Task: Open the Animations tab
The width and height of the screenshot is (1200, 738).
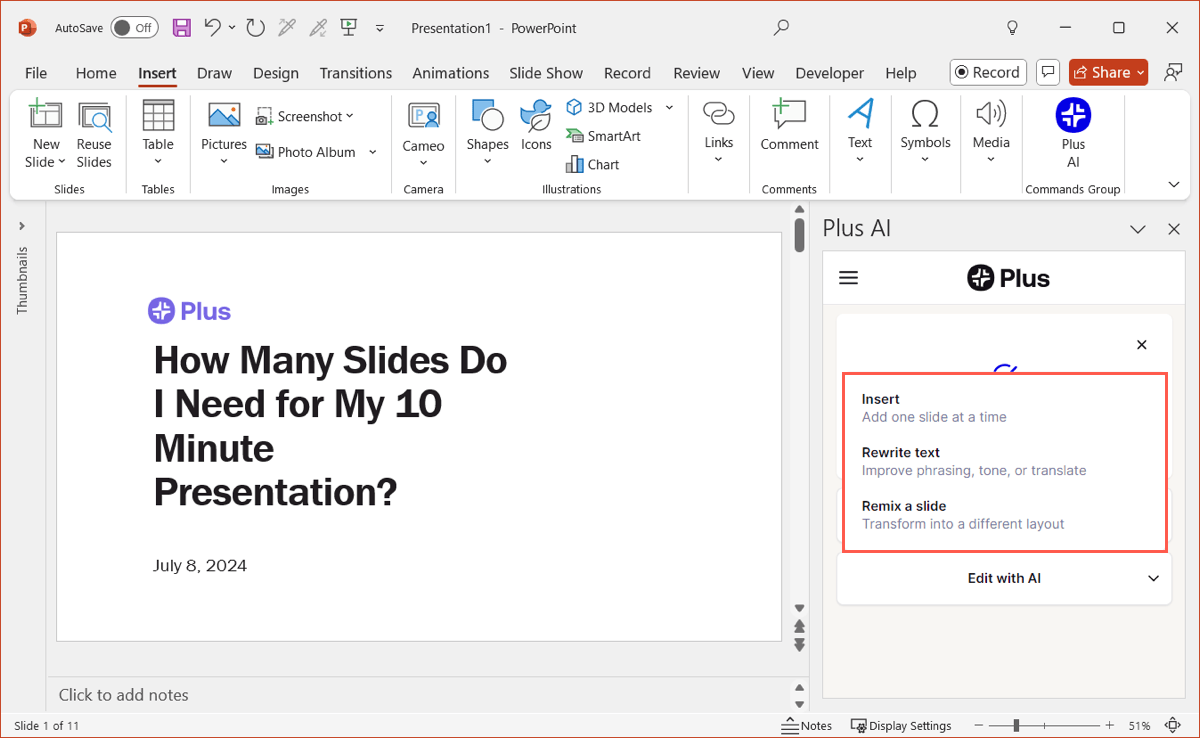Action: [451, 73]
